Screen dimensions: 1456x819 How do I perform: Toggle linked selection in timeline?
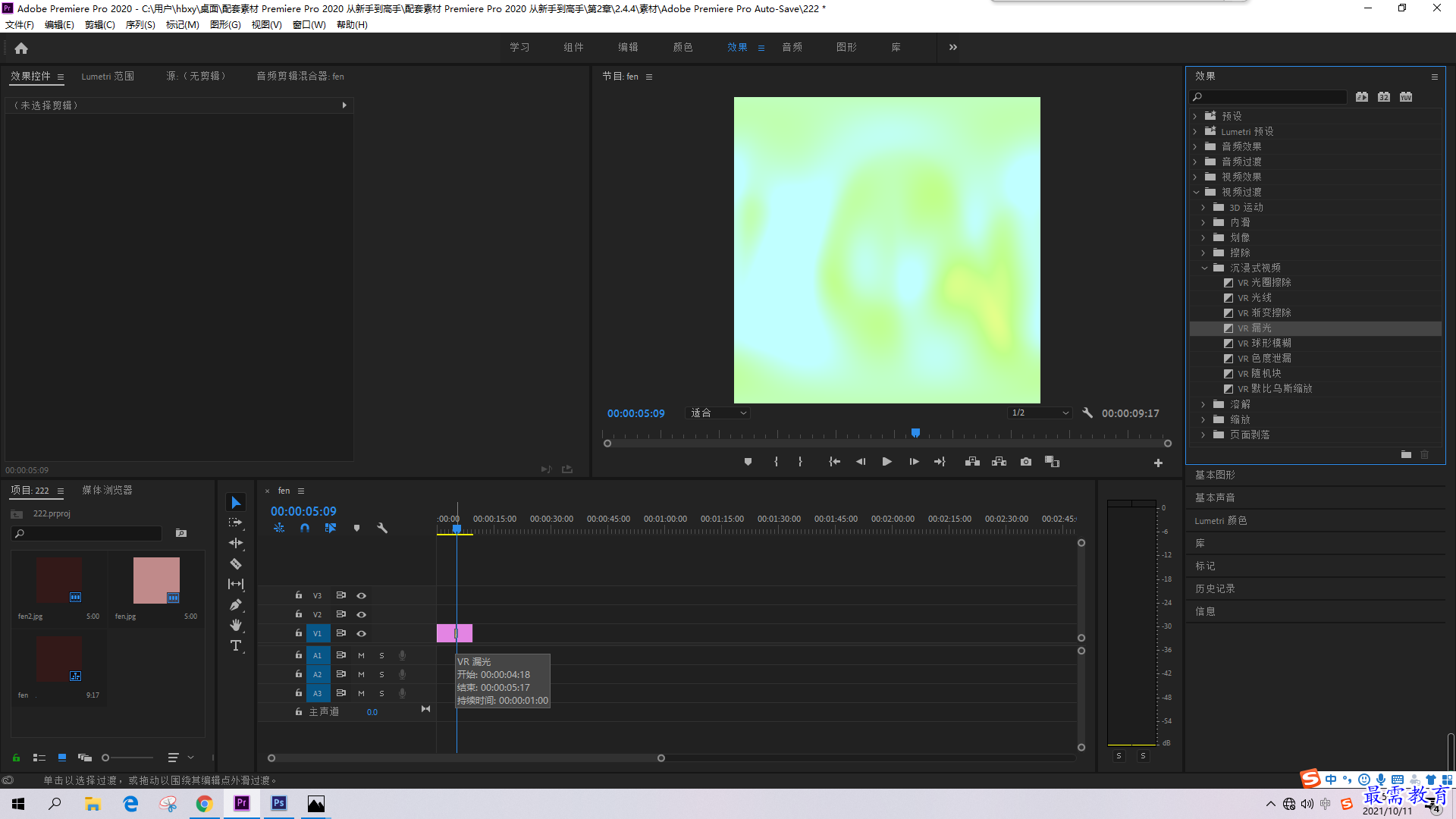coord(331,528)
